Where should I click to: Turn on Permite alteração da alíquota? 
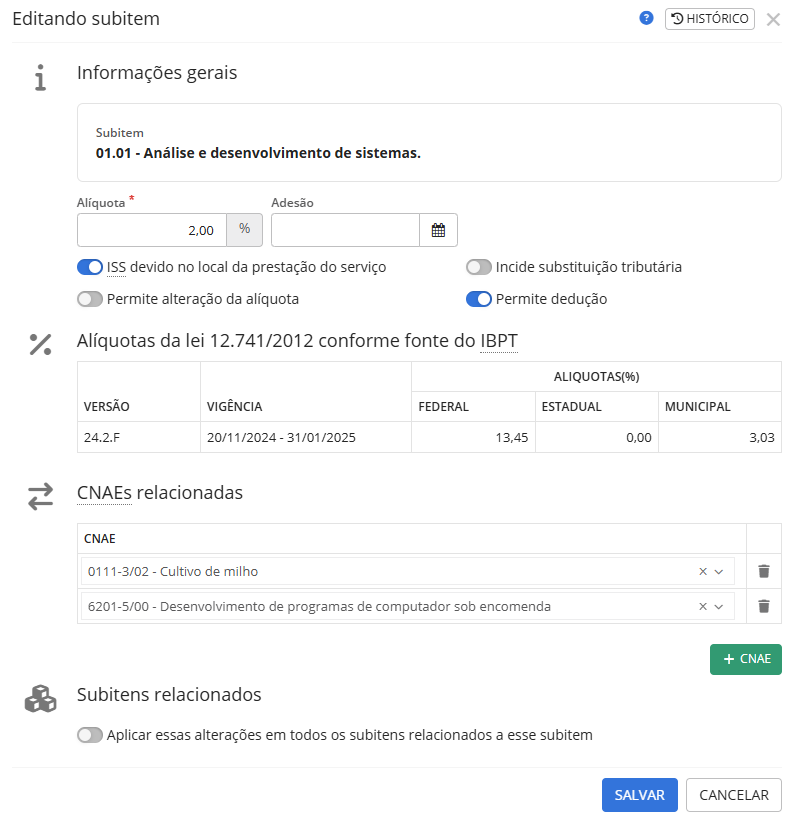tap(90, 299)
